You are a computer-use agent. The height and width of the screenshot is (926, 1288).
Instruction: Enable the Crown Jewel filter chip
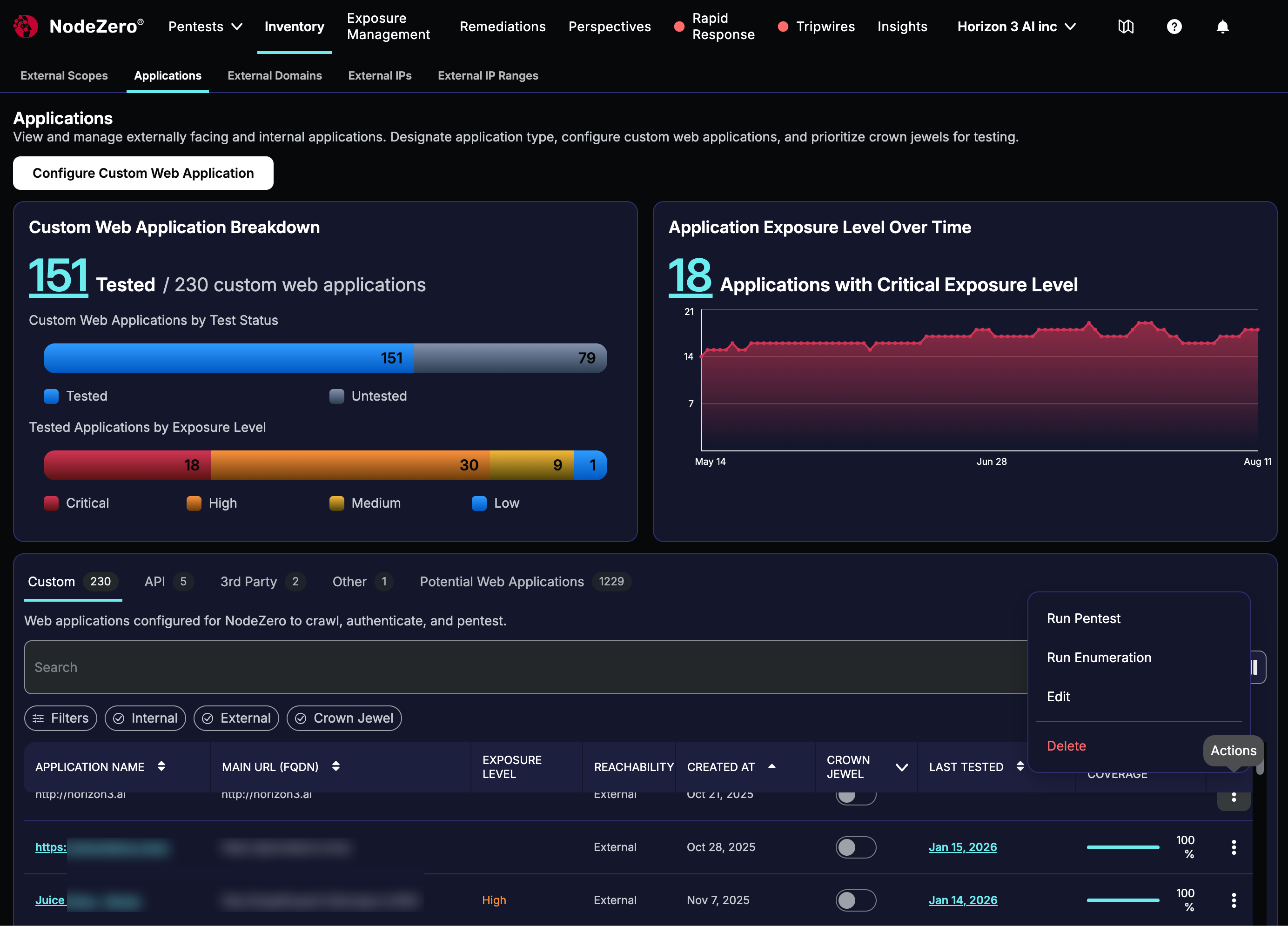click(344, 718)
